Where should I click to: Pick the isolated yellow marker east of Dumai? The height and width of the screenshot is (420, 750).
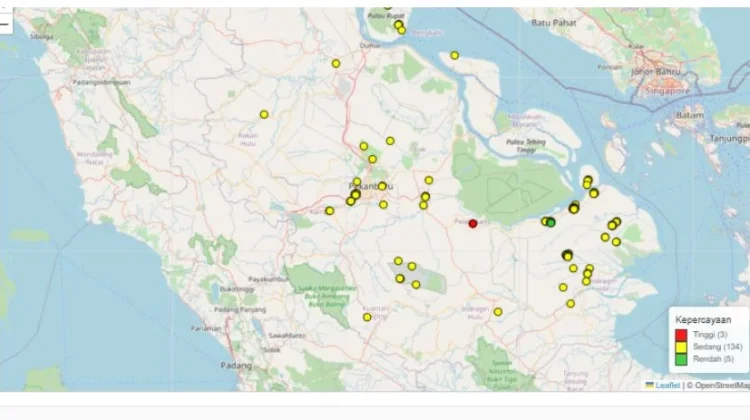click(x=454, y=55)
